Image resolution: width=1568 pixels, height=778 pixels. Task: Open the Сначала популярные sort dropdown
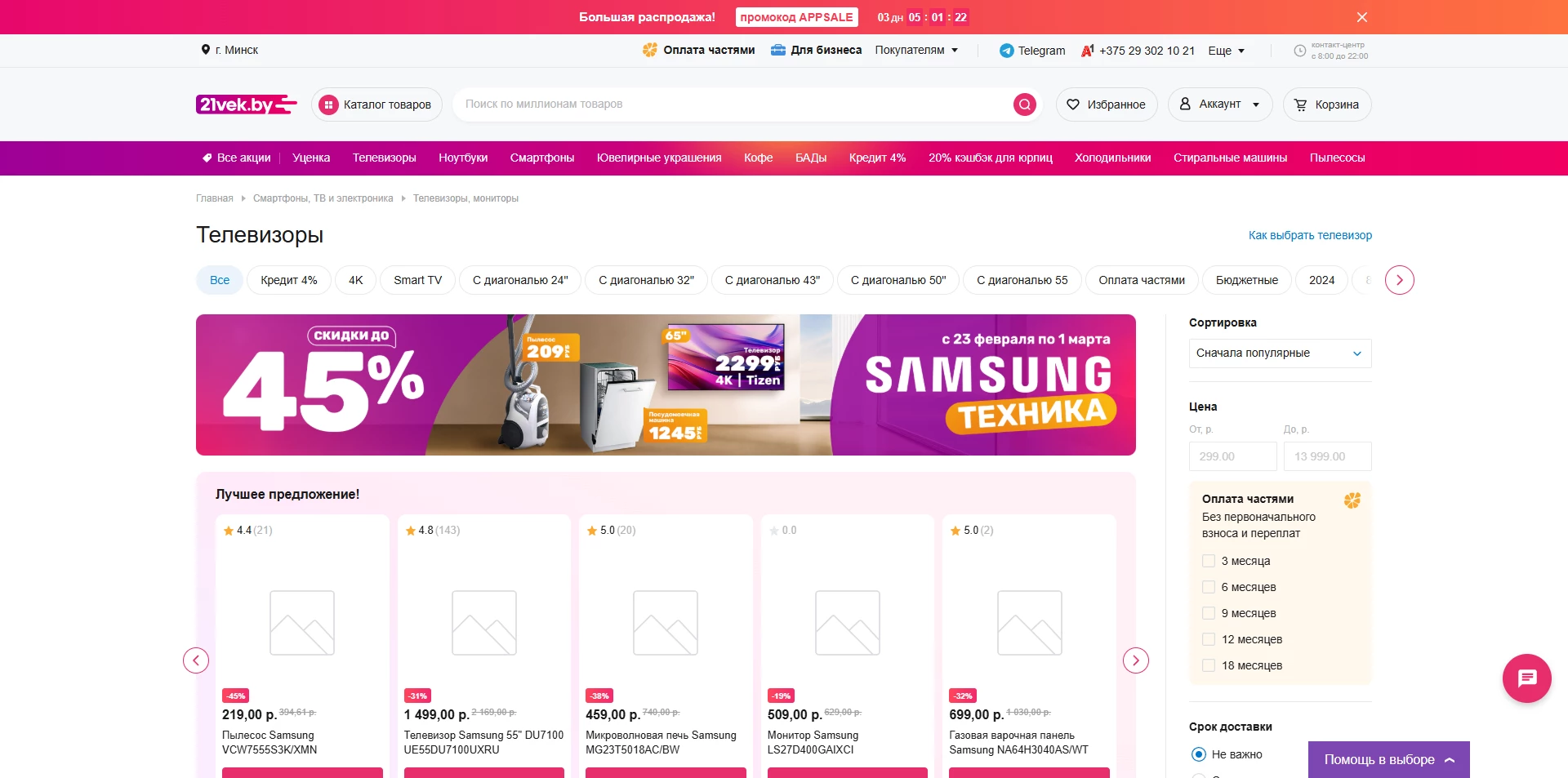1279,353
